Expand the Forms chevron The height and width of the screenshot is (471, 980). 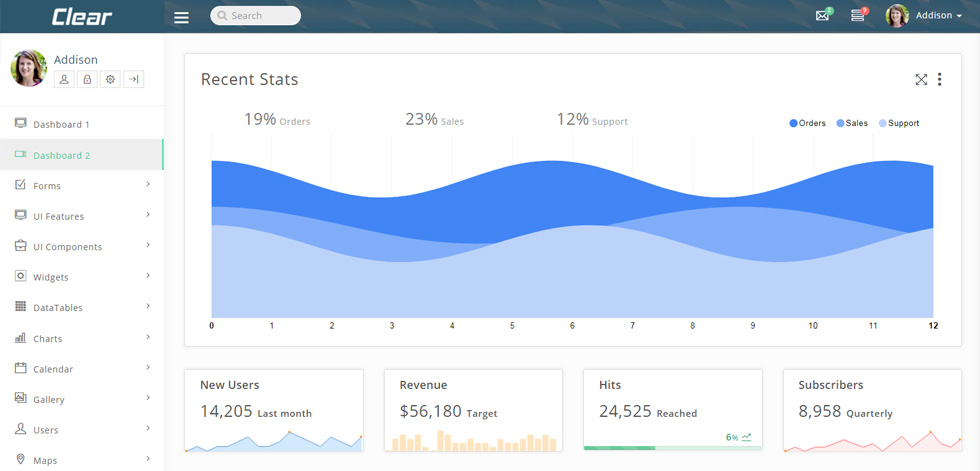tap(148, 184)
